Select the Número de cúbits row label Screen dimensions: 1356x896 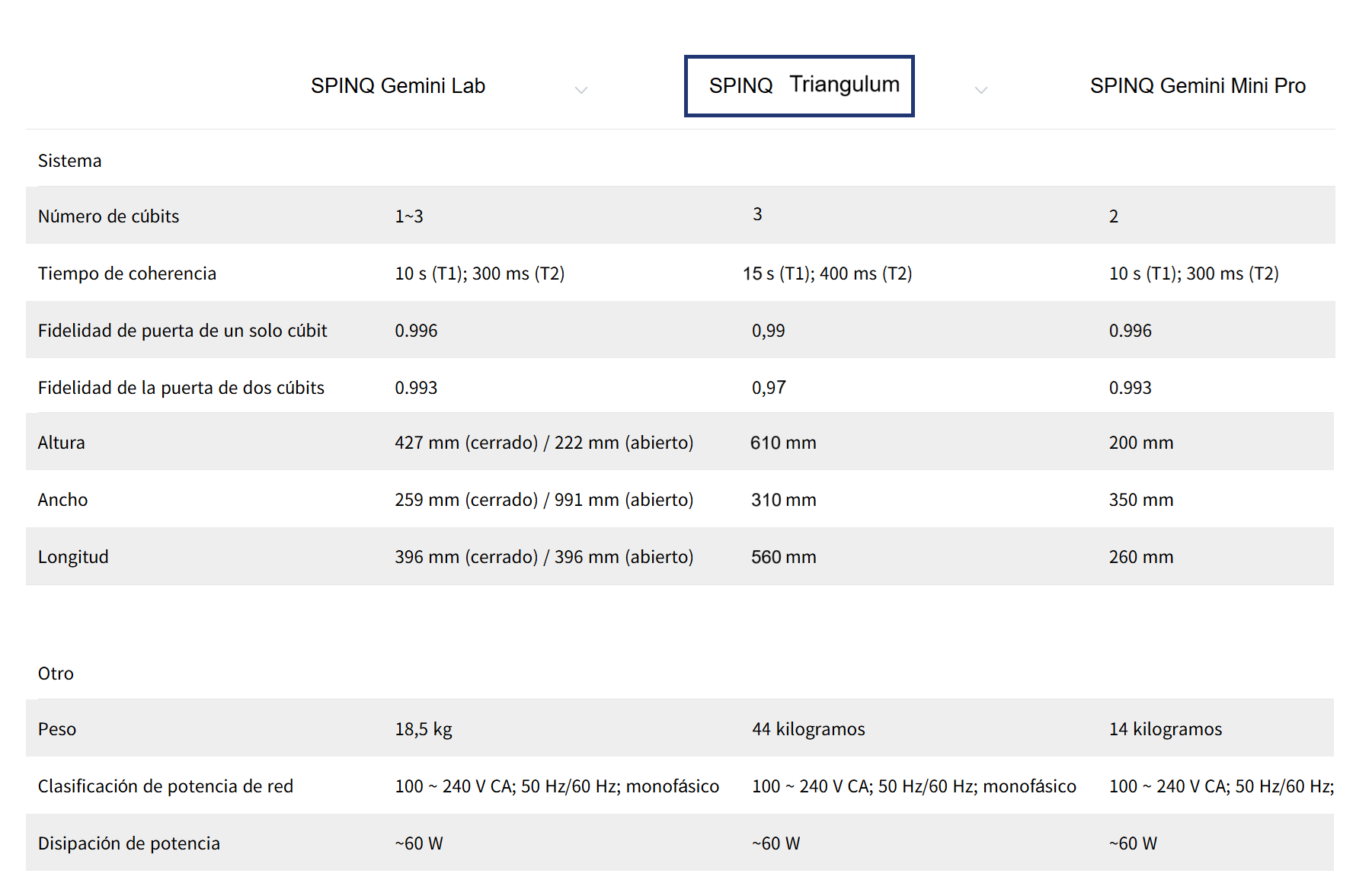click(x=109, y=216)
